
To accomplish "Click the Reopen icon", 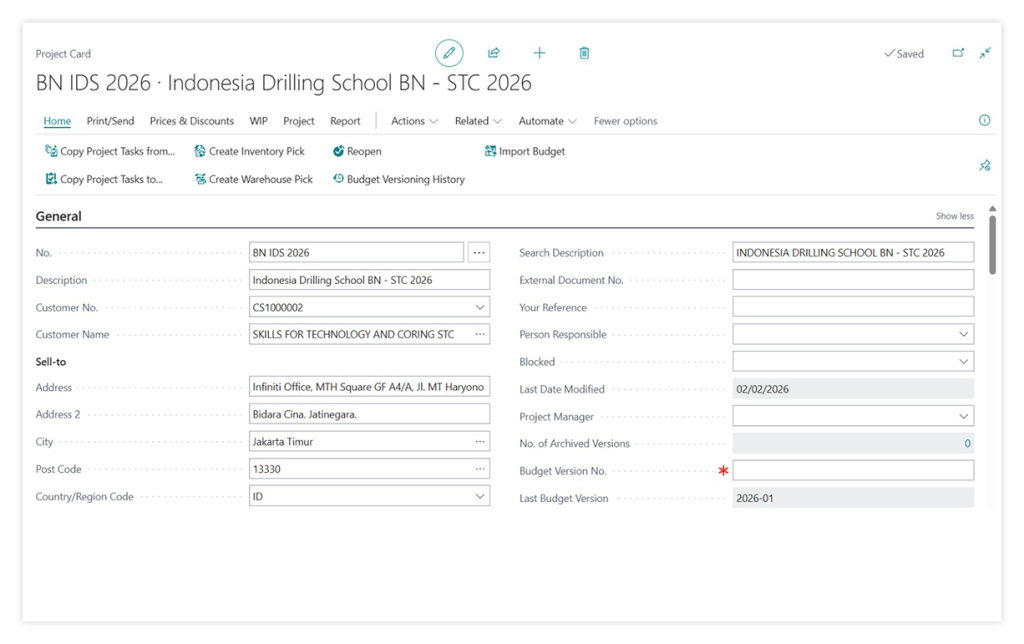I will [338, 151].
